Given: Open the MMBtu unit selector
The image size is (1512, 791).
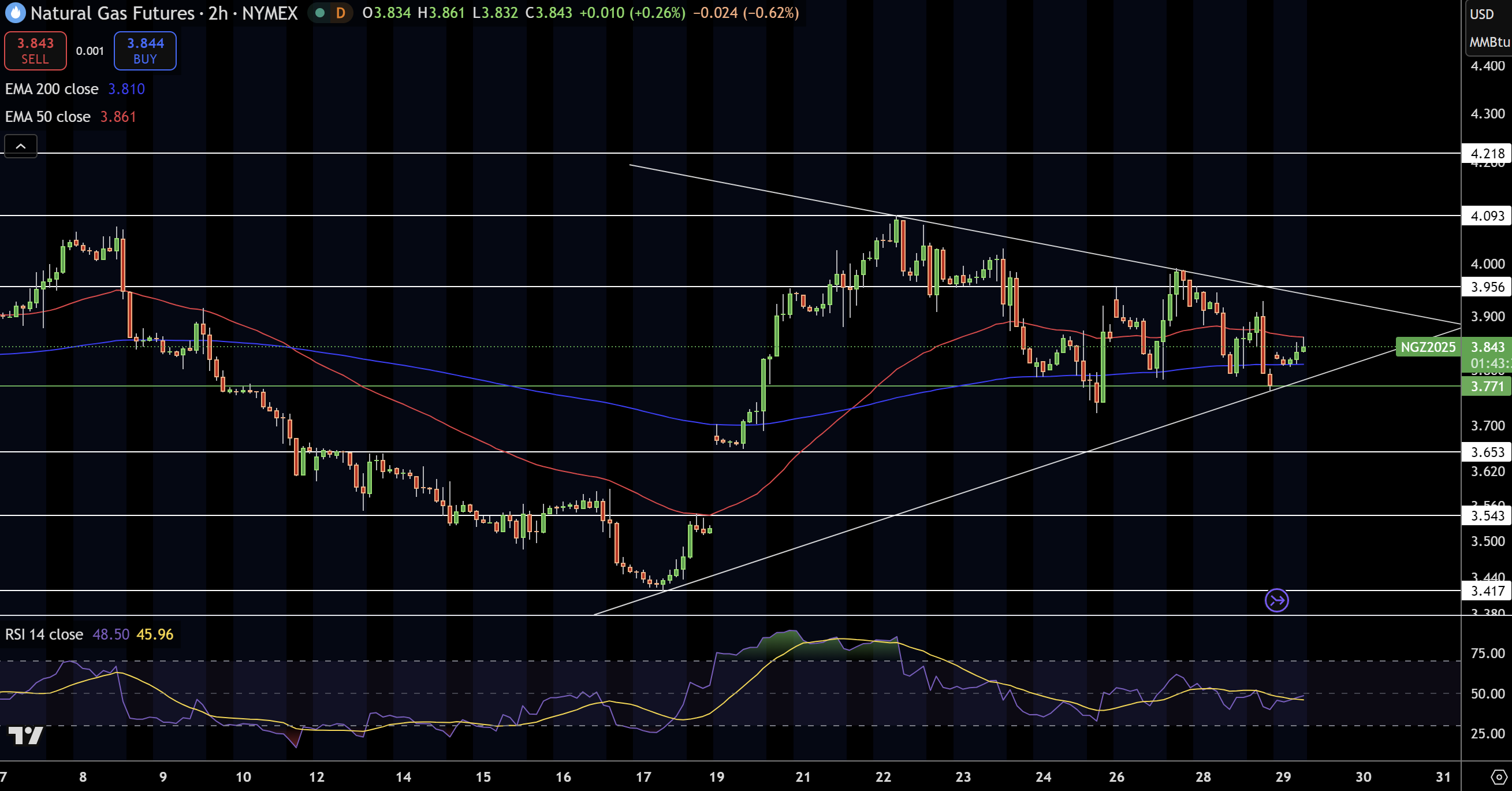Looking at the screenshot, I should (1489, 42).
